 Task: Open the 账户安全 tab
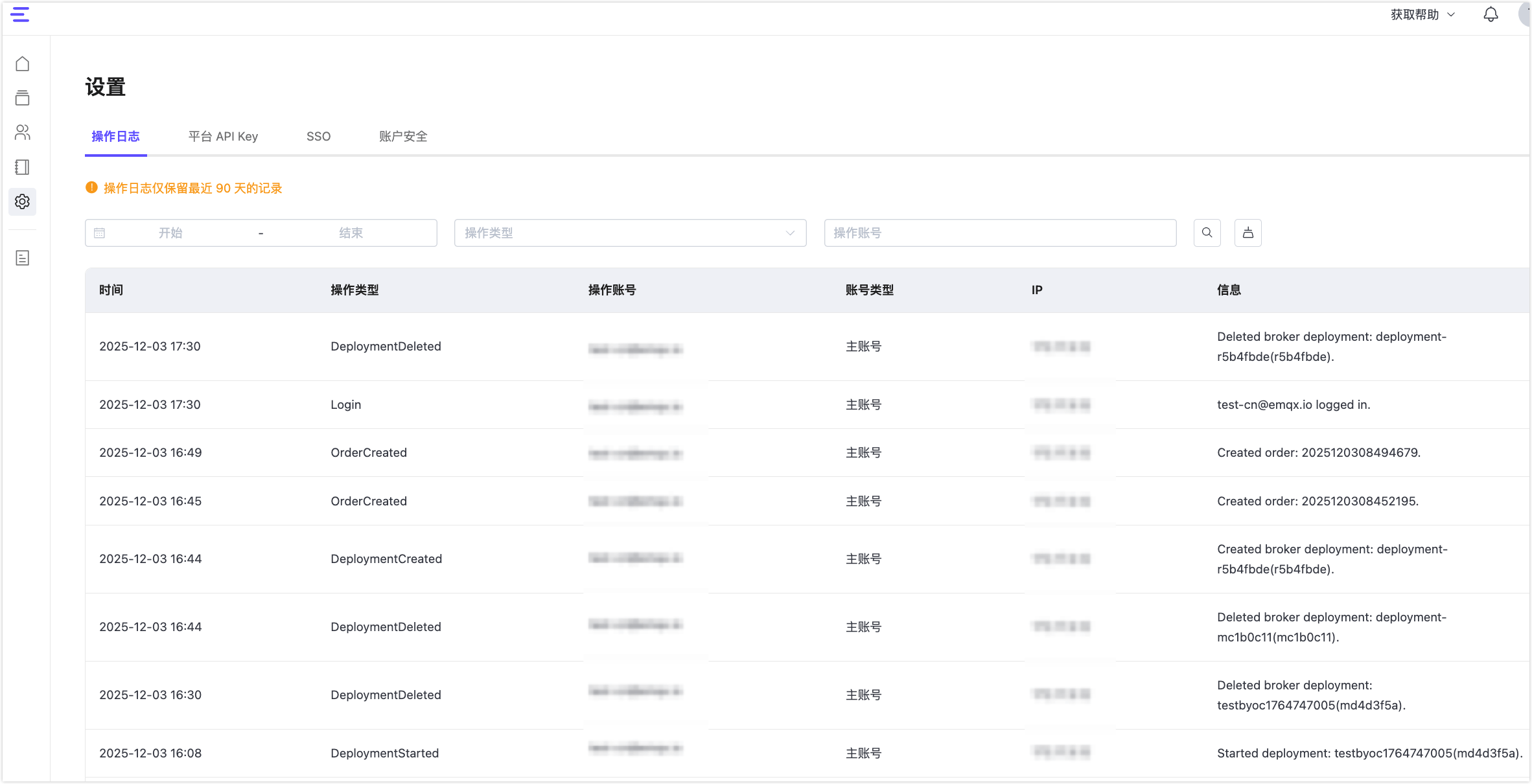(x=402, y=137)
